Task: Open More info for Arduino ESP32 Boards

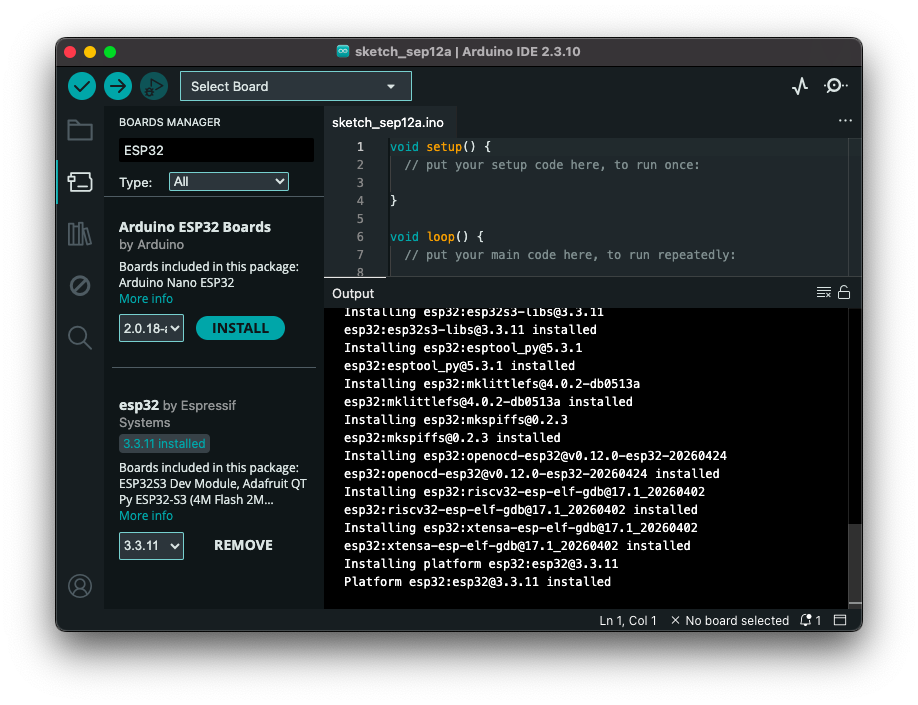Action: [146, 299]
